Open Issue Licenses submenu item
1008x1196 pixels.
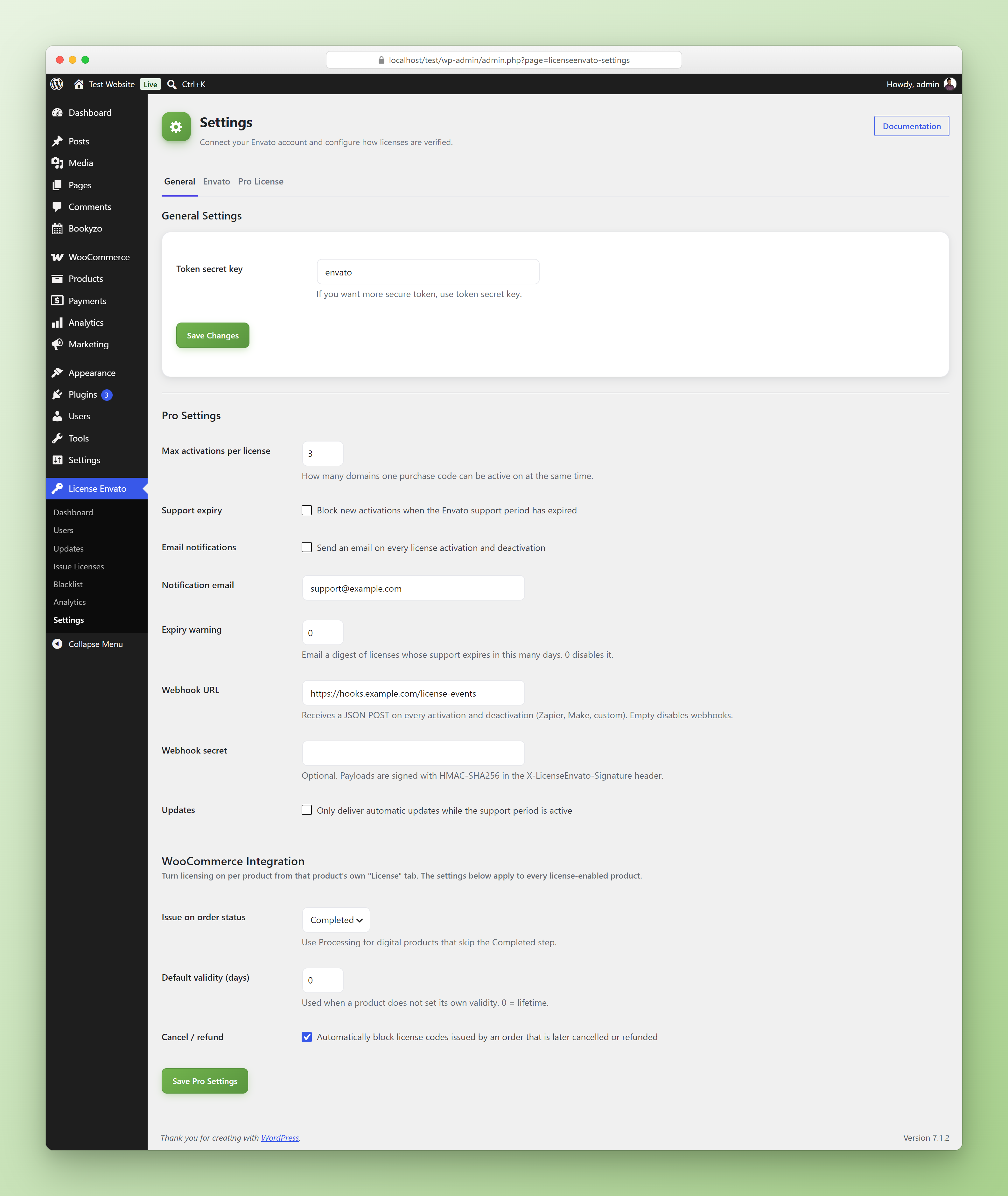point(78,566)
